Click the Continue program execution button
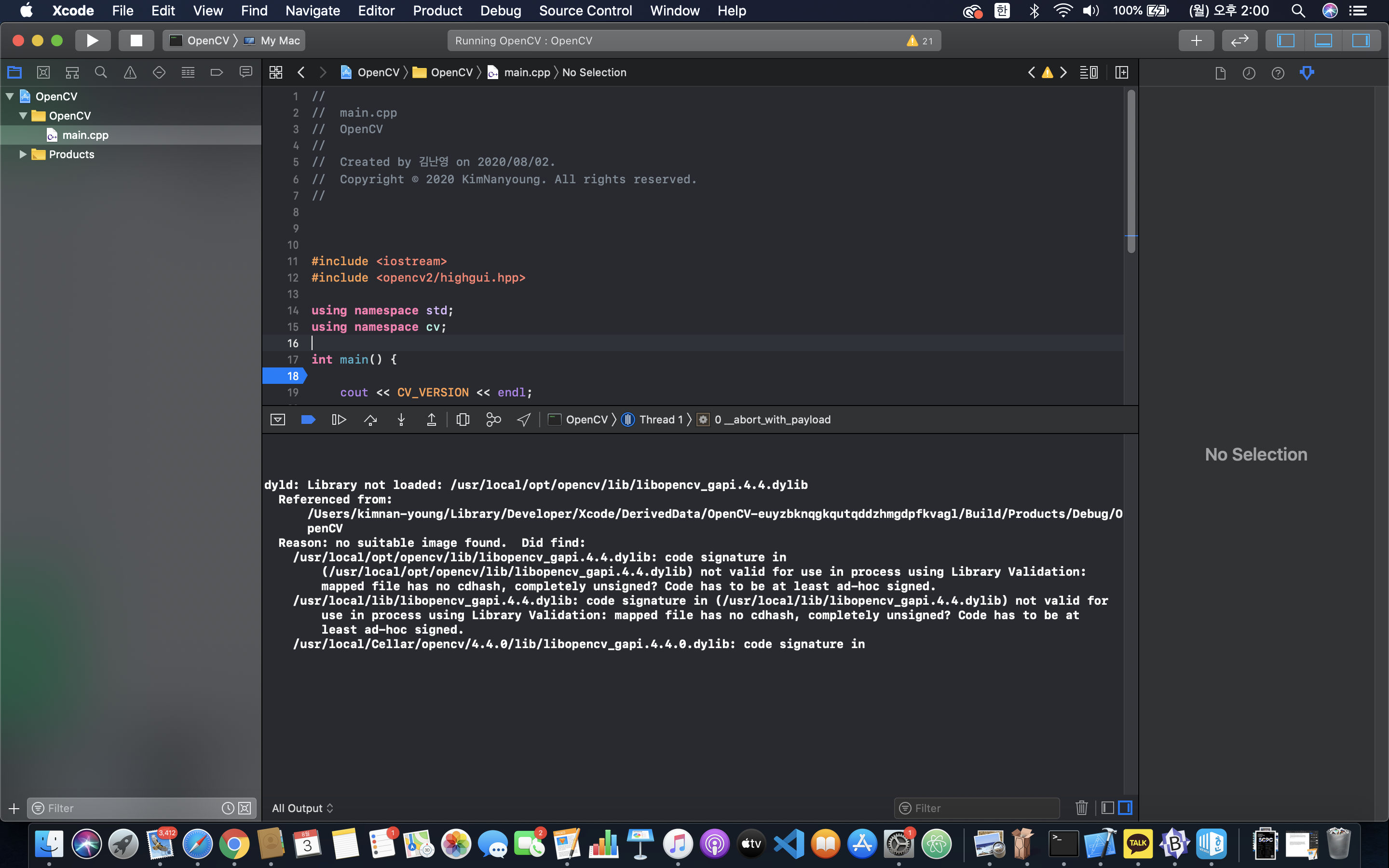This screenshot has height=868, width=1389. tap(339, 420)
